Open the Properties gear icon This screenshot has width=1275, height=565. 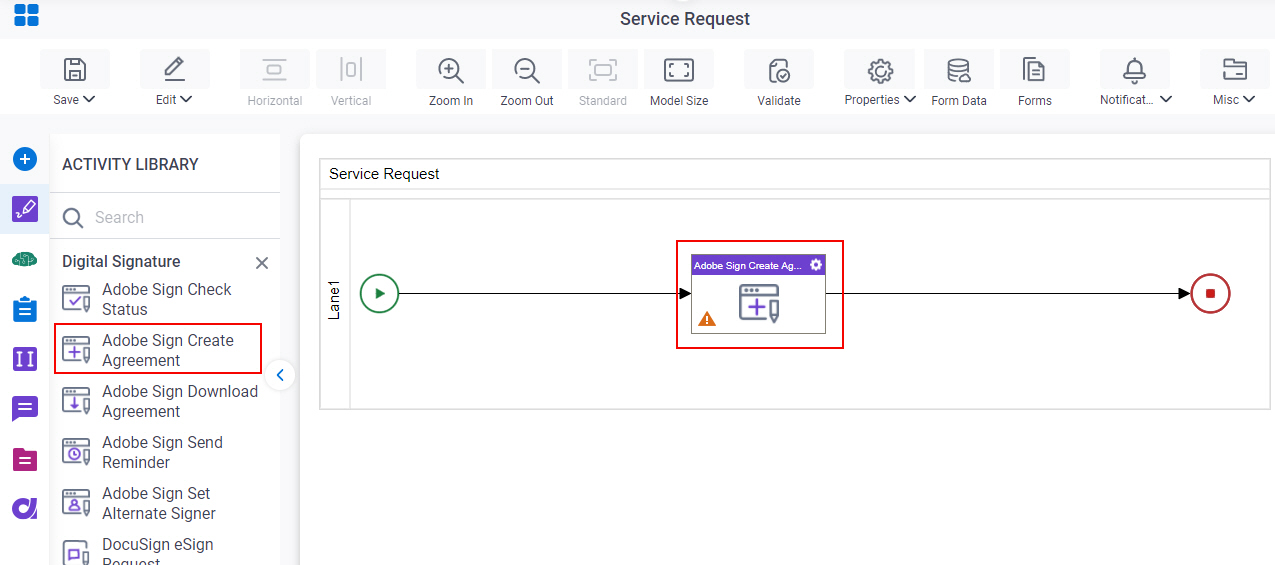tap(880, 70)
